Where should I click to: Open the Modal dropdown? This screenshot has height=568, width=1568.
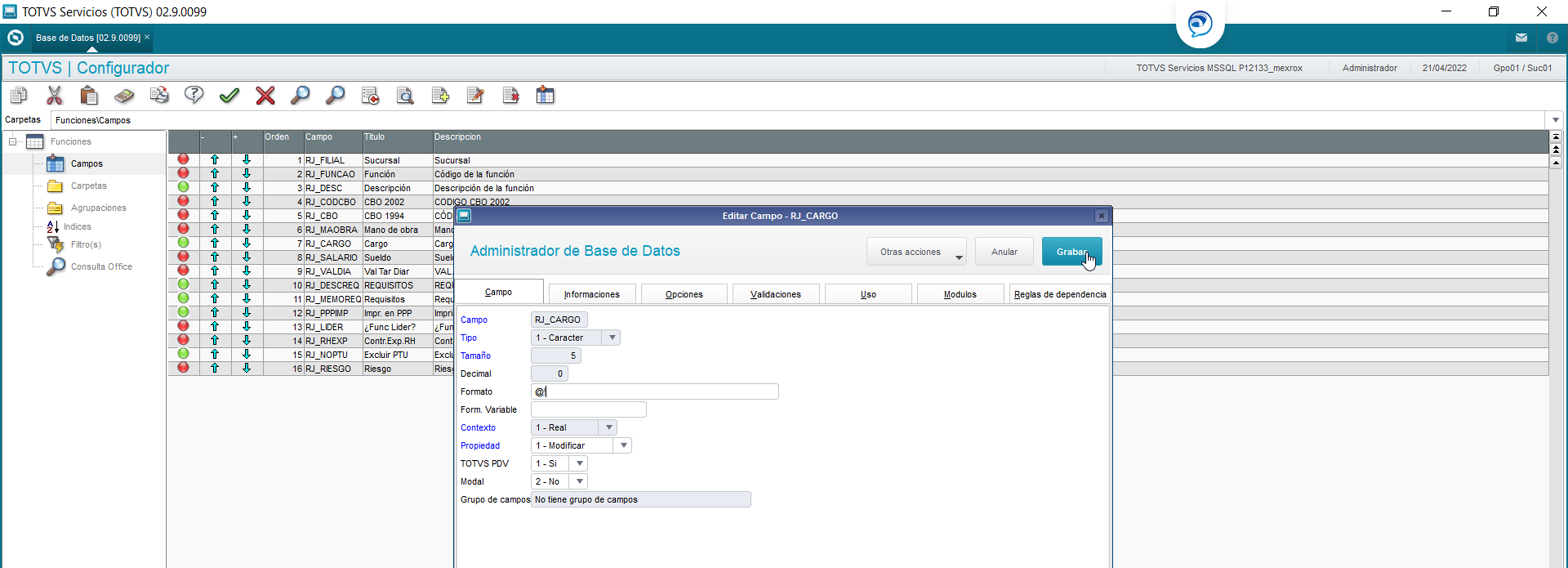click(580, 482)
